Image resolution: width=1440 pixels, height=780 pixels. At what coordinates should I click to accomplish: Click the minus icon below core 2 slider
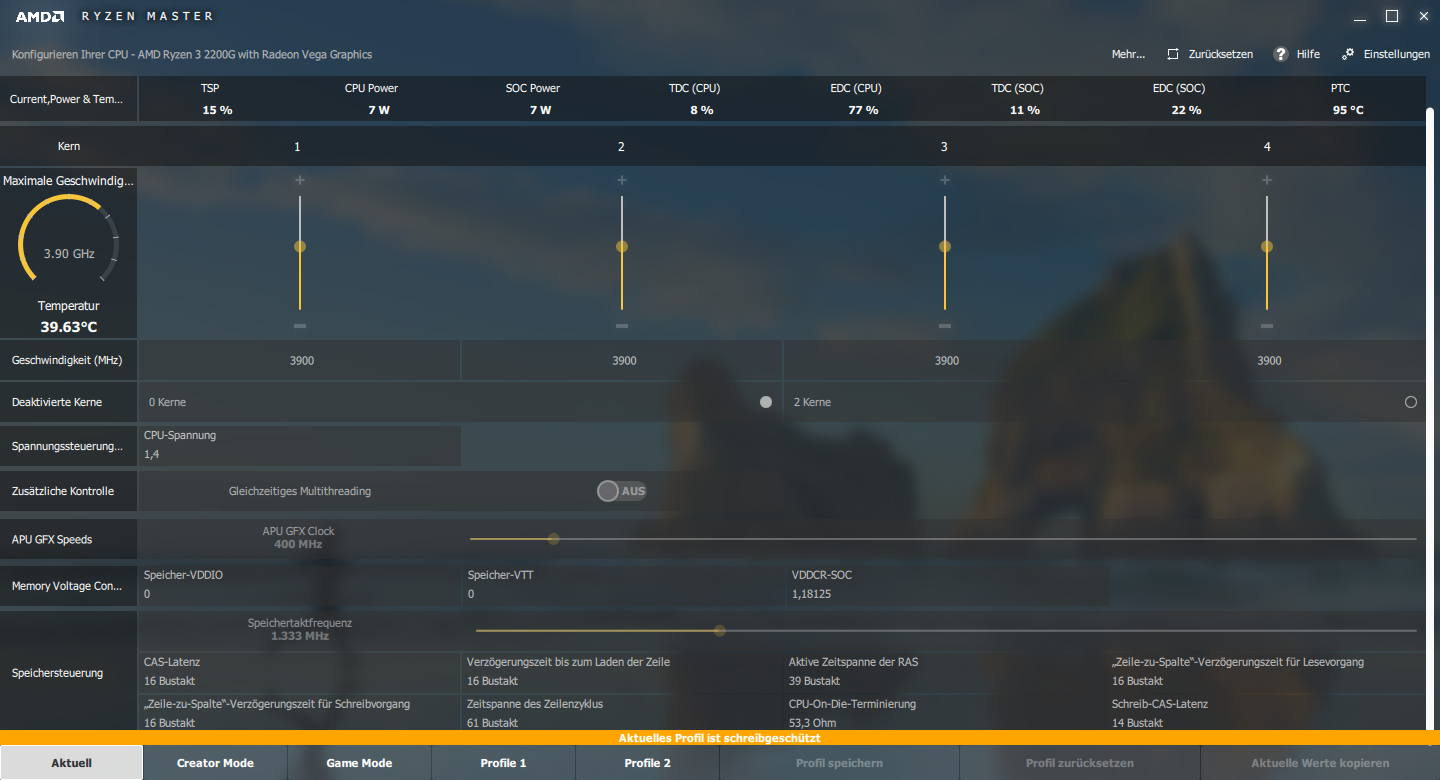622,326
